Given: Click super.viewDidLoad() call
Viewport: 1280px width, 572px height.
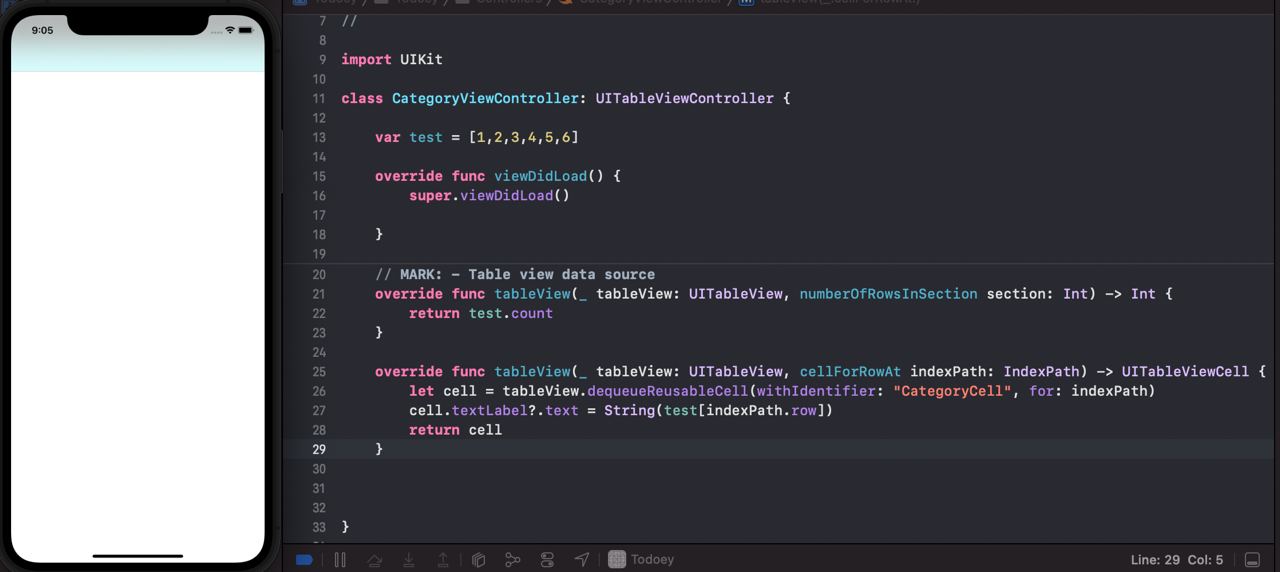Looking at the screenshot, I should (x=489, y=195).
